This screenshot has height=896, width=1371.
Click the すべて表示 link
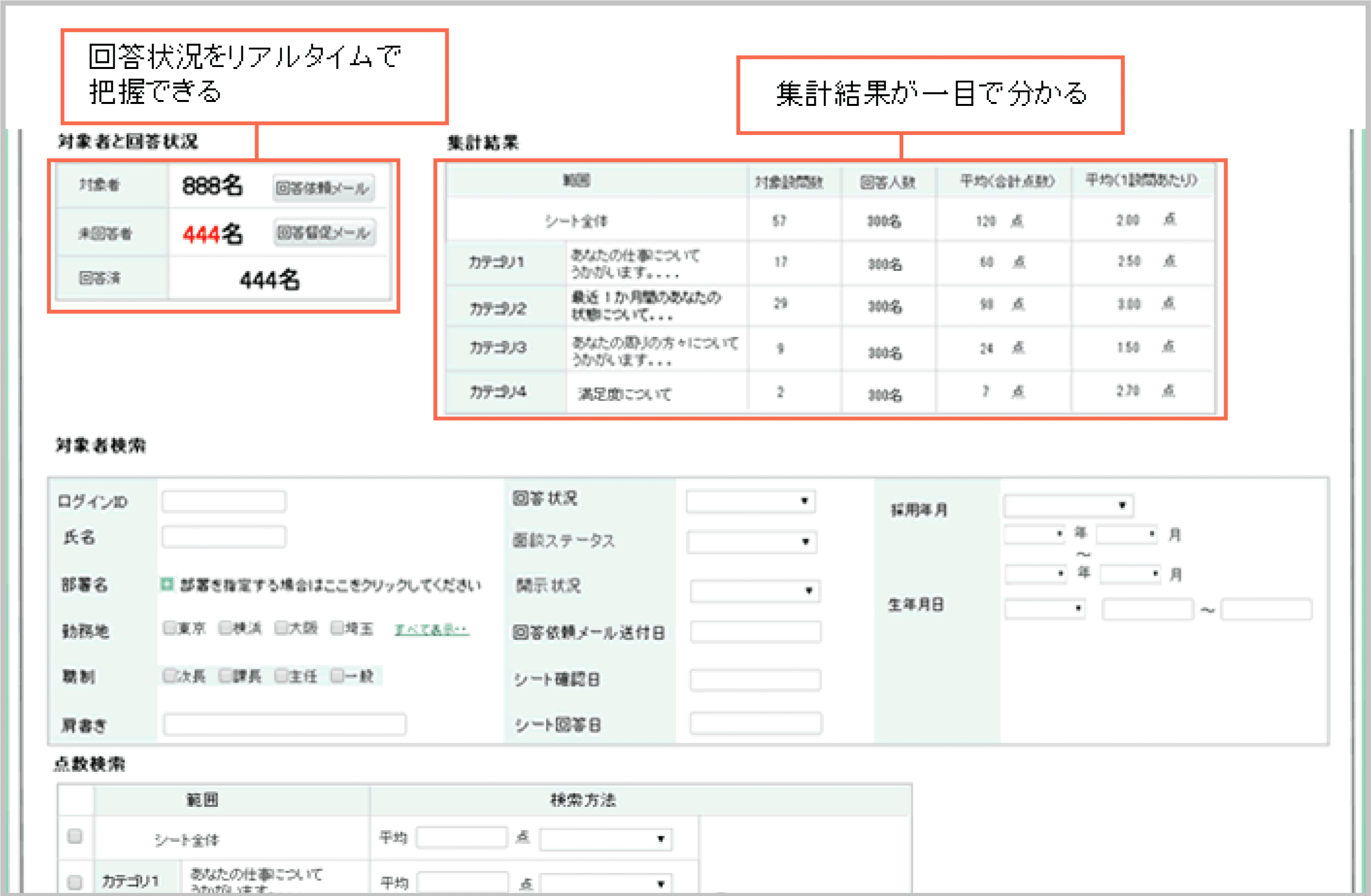[432, 630]
